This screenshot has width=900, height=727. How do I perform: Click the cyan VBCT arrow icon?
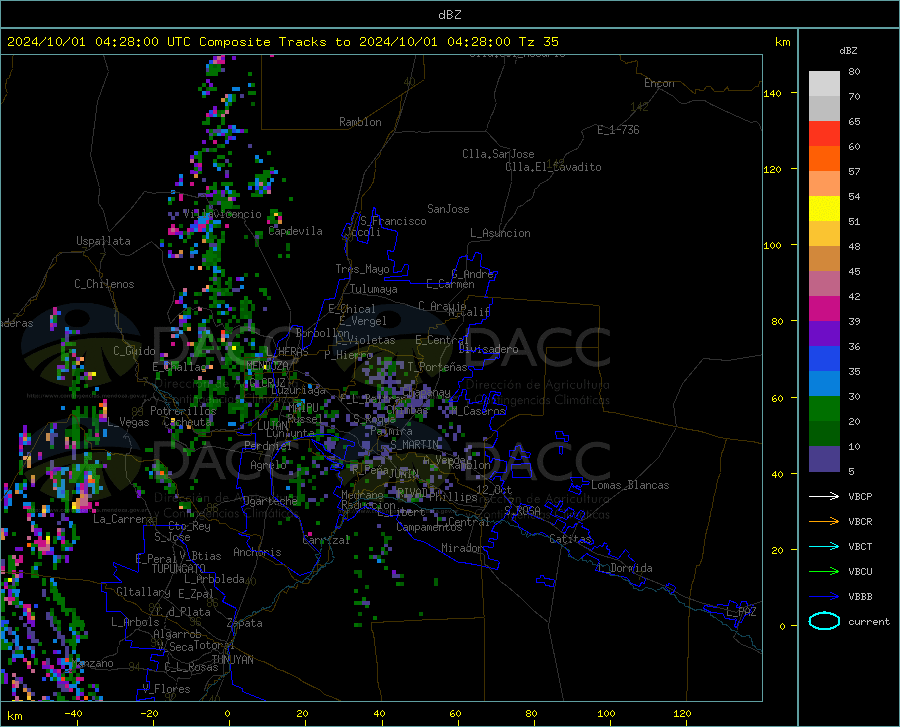point(824,546)
